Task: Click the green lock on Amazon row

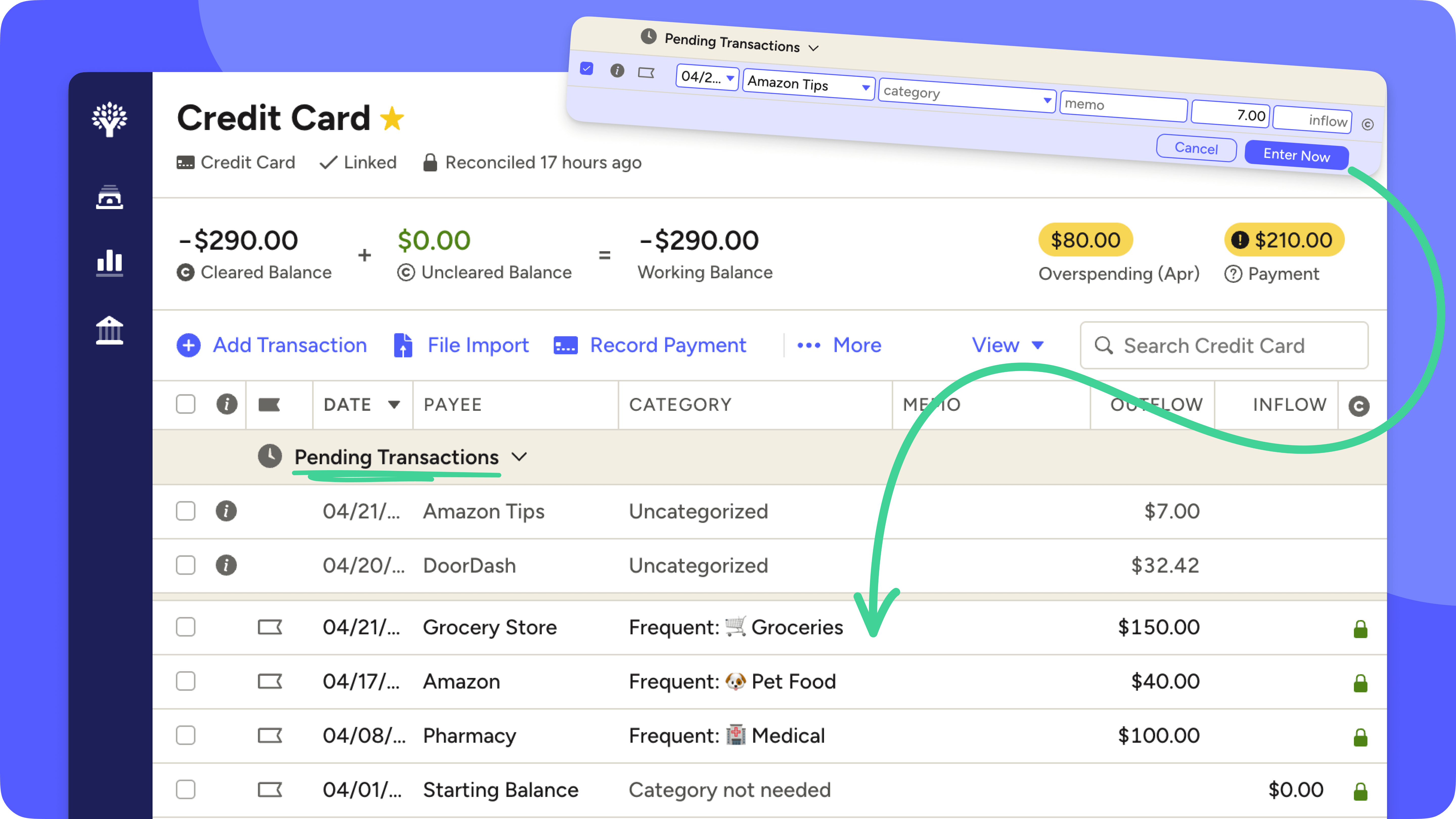Action: pyautogui.click(x=1360, y=683)
